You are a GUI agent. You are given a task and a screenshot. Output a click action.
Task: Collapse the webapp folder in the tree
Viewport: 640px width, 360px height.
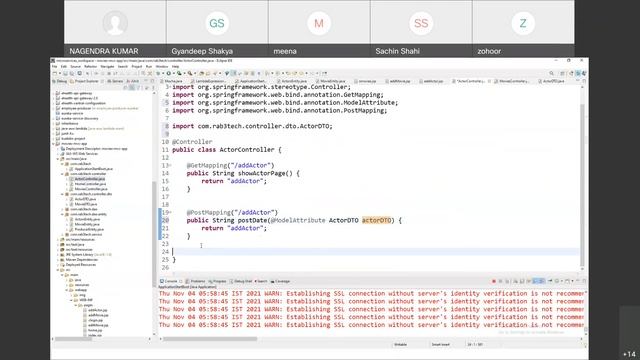tap(67, 290)
